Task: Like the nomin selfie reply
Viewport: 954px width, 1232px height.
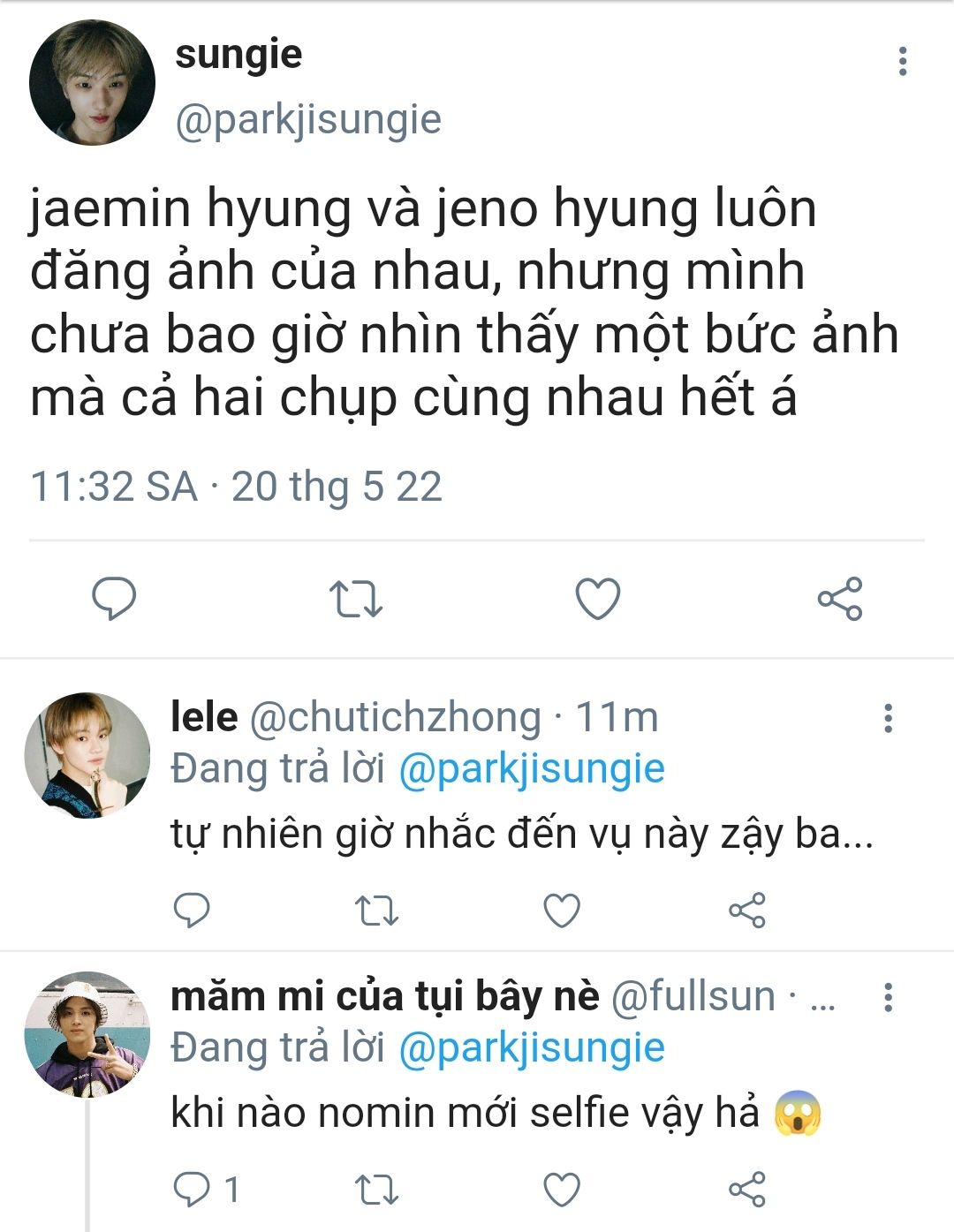Action: pos(562,1190)
